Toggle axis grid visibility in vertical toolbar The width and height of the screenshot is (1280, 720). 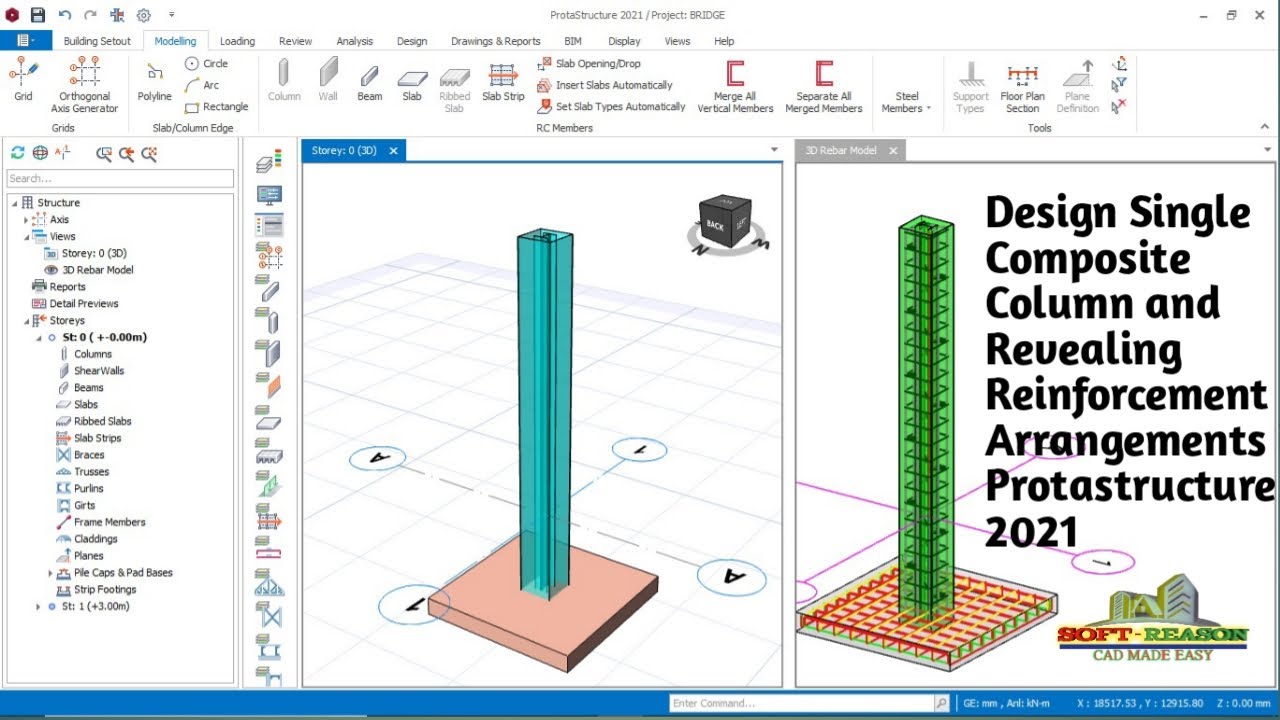point(268,255)
